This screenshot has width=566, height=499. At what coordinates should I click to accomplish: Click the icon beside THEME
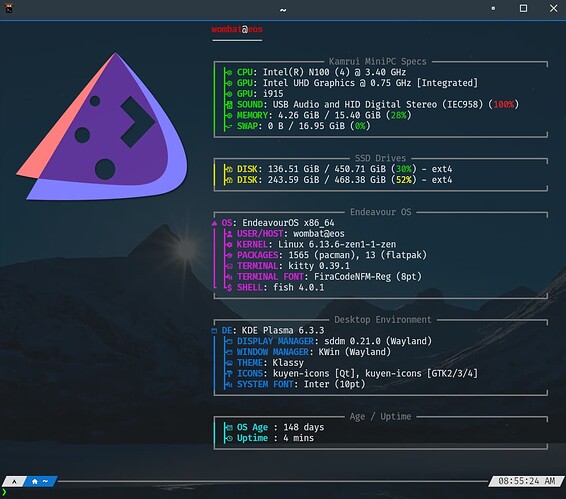[229, 363]
